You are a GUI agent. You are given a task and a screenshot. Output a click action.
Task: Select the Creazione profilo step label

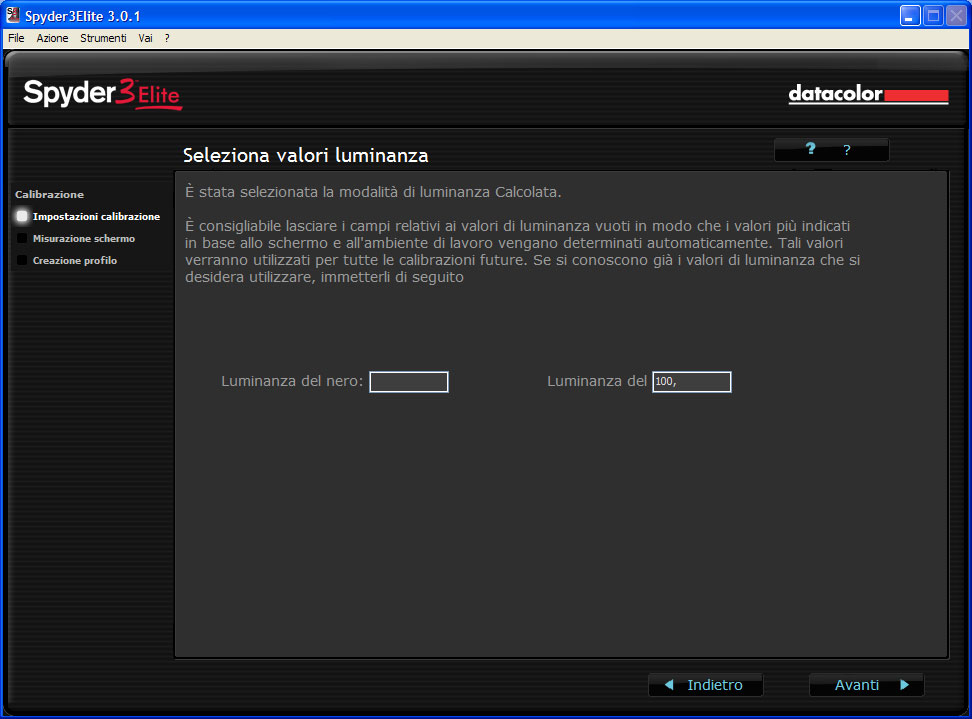pyautogui.click(x=75, y=260)
